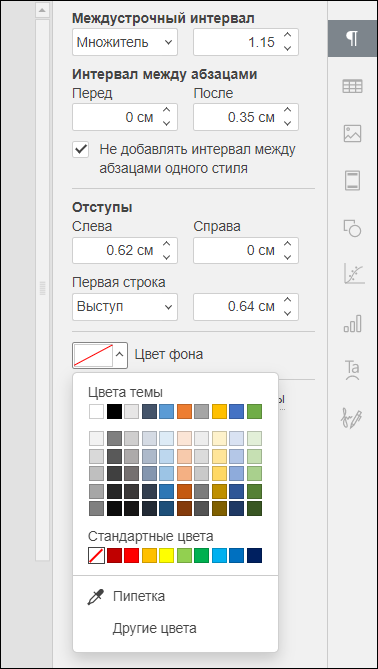Pick dark green standard color swatch
The width and height of the screenshot is (378, 669).
(x=202, y=556)
